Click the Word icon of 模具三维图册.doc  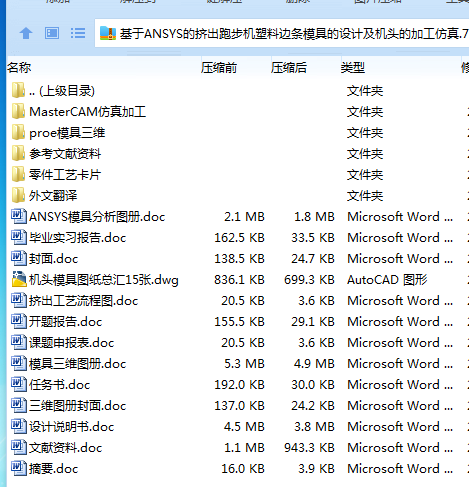coord(19,363)
